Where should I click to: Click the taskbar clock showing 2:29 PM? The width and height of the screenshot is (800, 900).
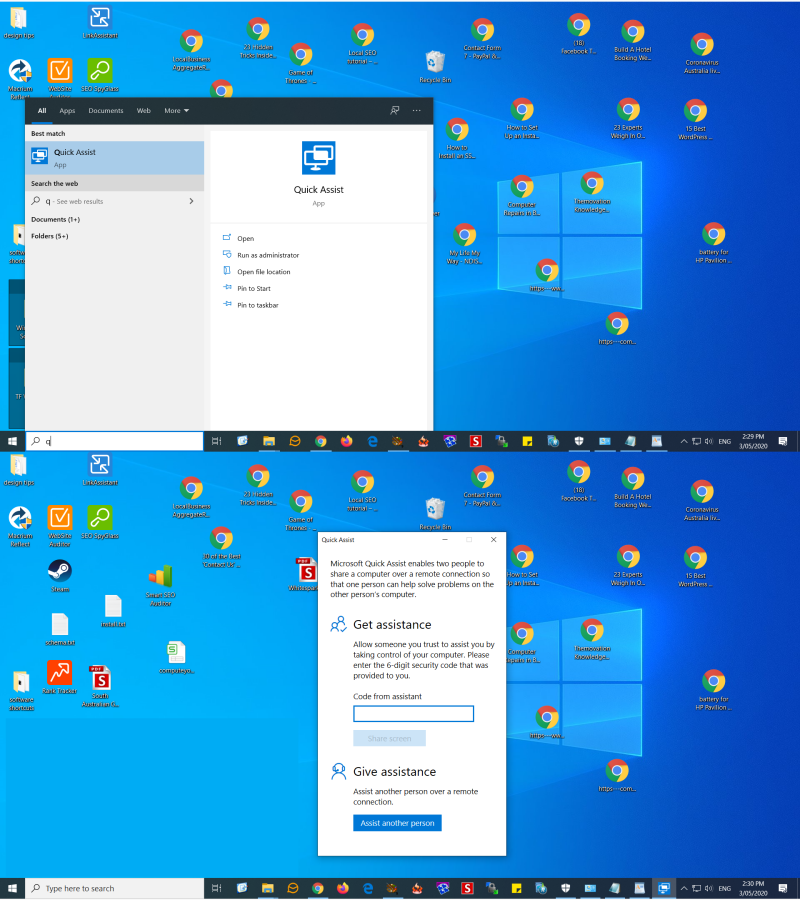pos(753,441)
